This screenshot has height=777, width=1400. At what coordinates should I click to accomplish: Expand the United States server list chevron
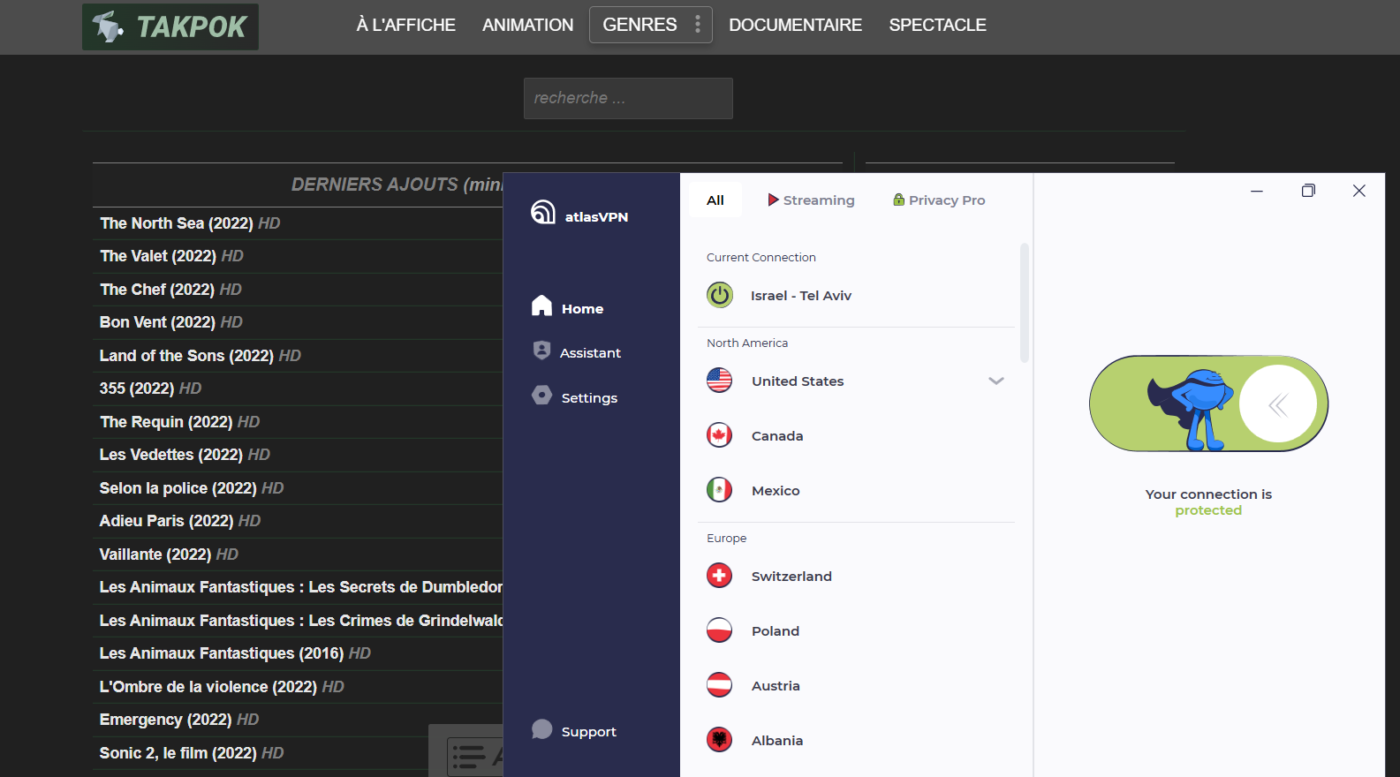tap(996, 381)
